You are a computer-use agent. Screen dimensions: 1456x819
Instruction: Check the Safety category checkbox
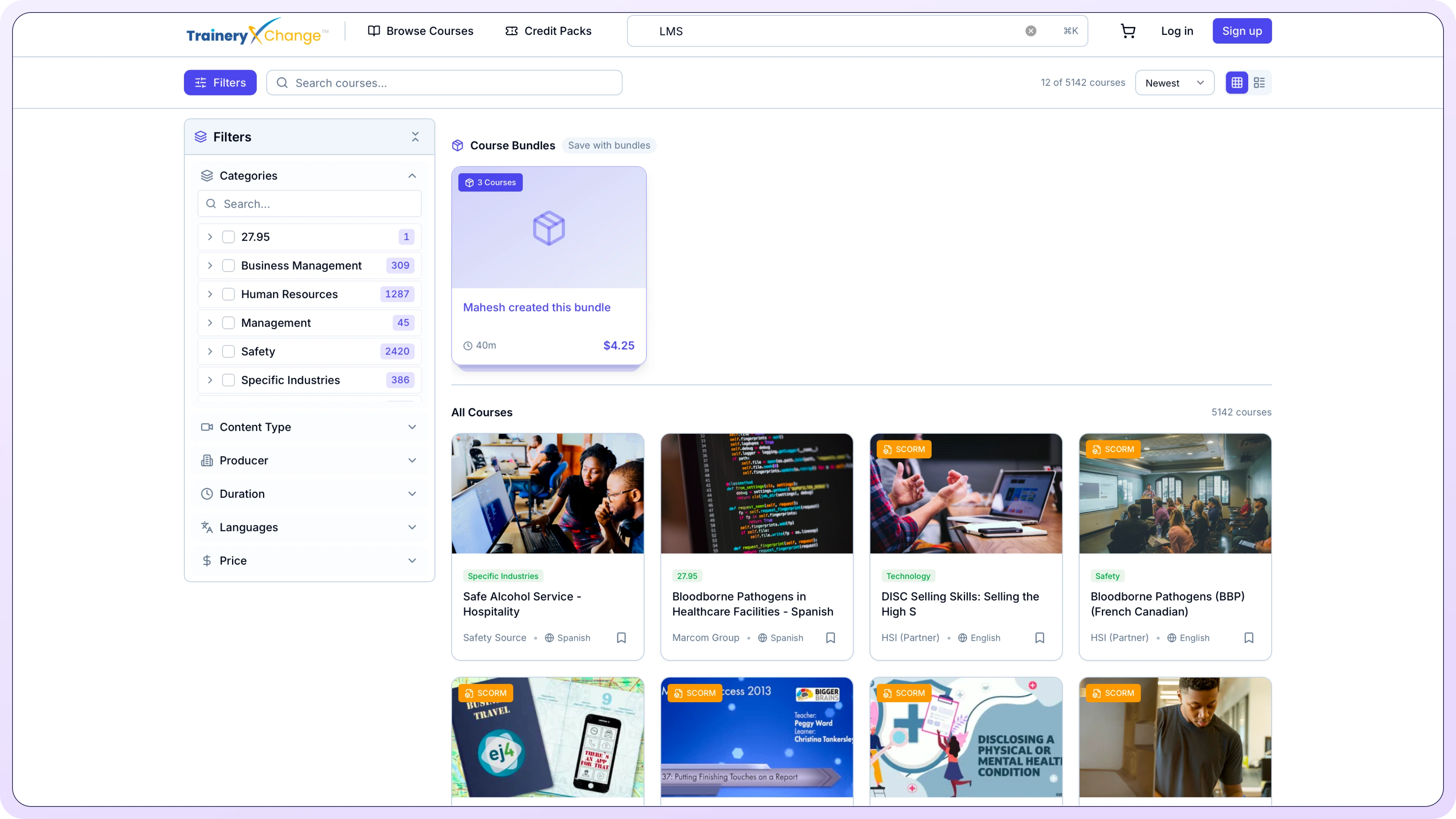(x=228, y=351)
